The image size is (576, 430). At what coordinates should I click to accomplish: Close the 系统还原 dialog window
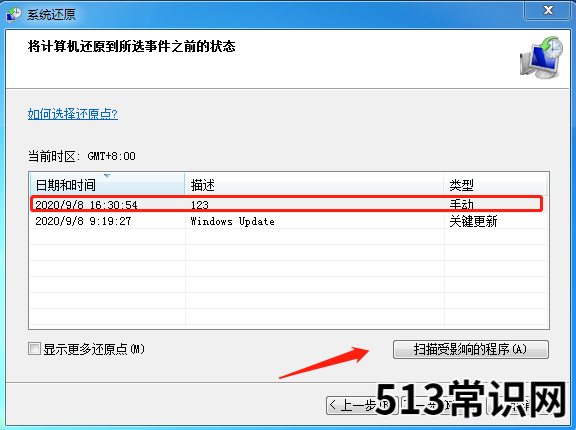(x=548, y=10)
